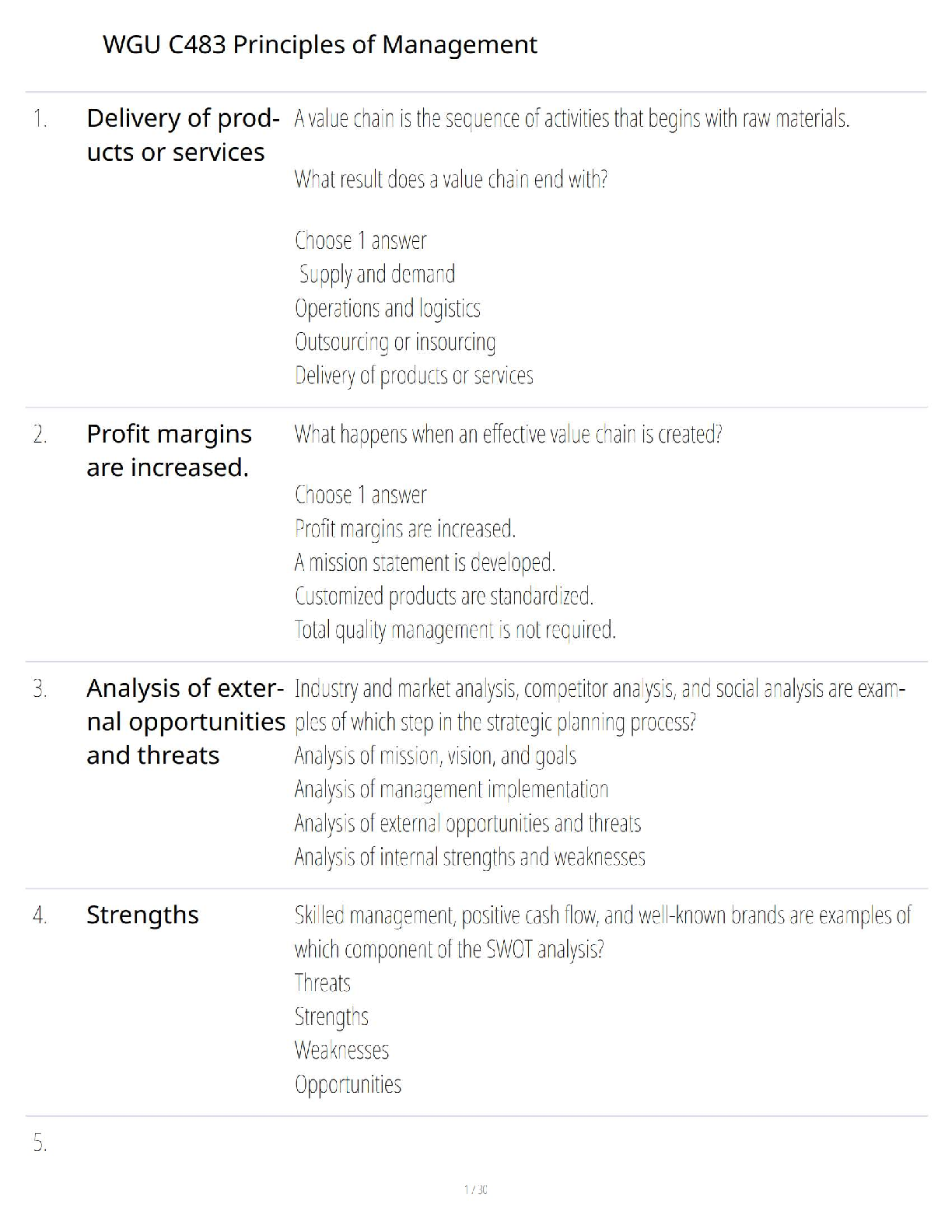Click the question 'What result does a value chain end with?'
Image resolution: width=952 pixels, height=1232 pixels.
450,180
